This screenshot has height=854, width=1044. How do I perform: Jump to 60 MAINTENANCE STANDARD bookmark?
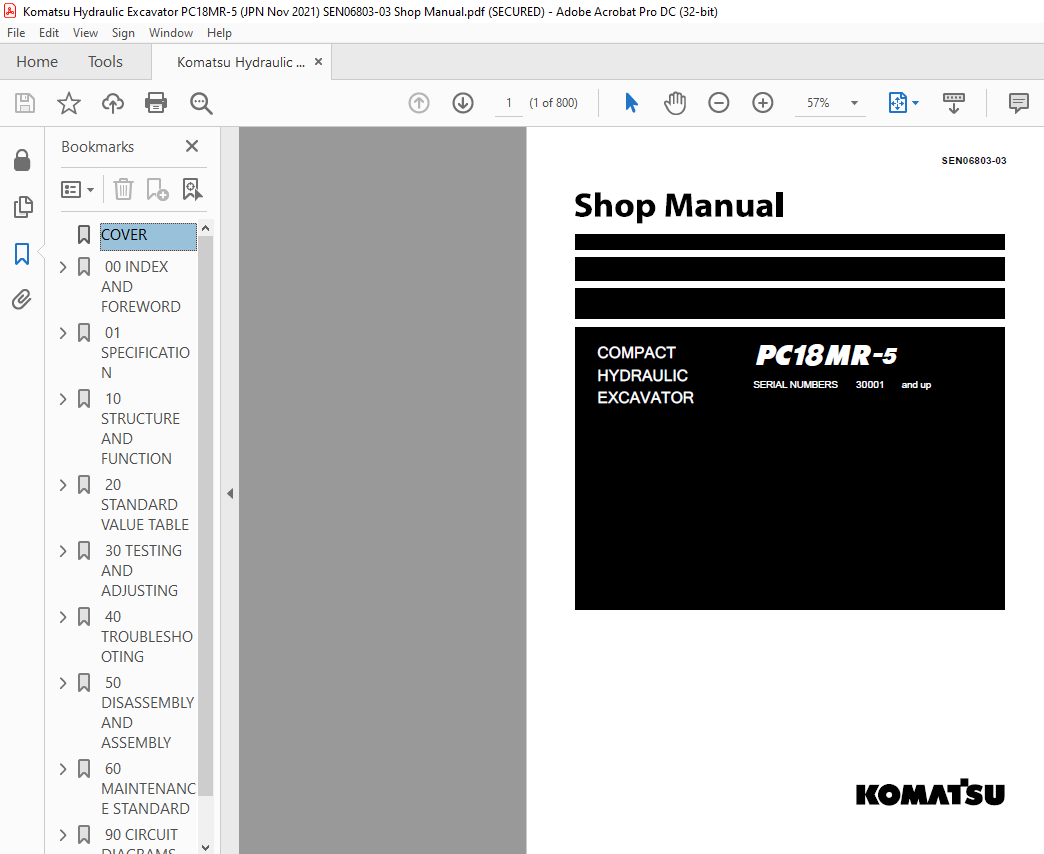(x=148, y=789)
